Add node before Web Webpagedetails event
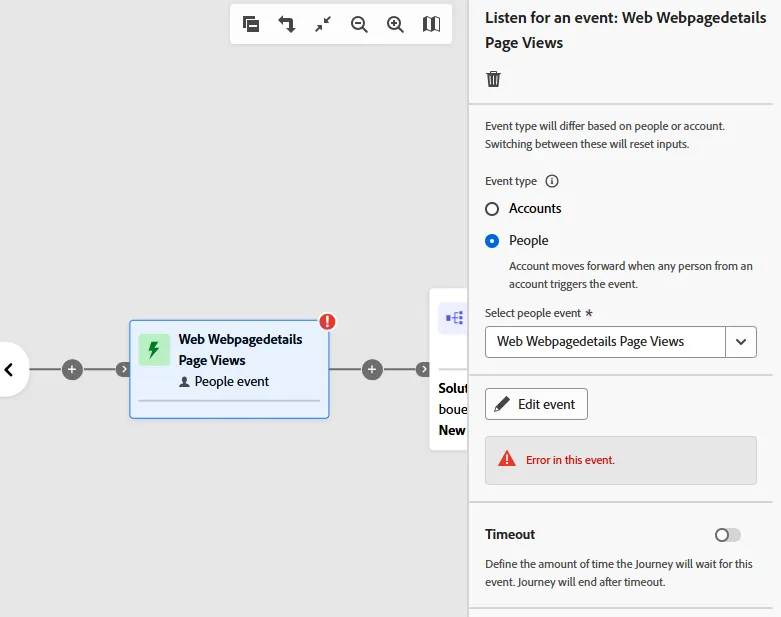The width and height of the screenshot is (781, 617). pyautogui.click(x=72, y=370)
